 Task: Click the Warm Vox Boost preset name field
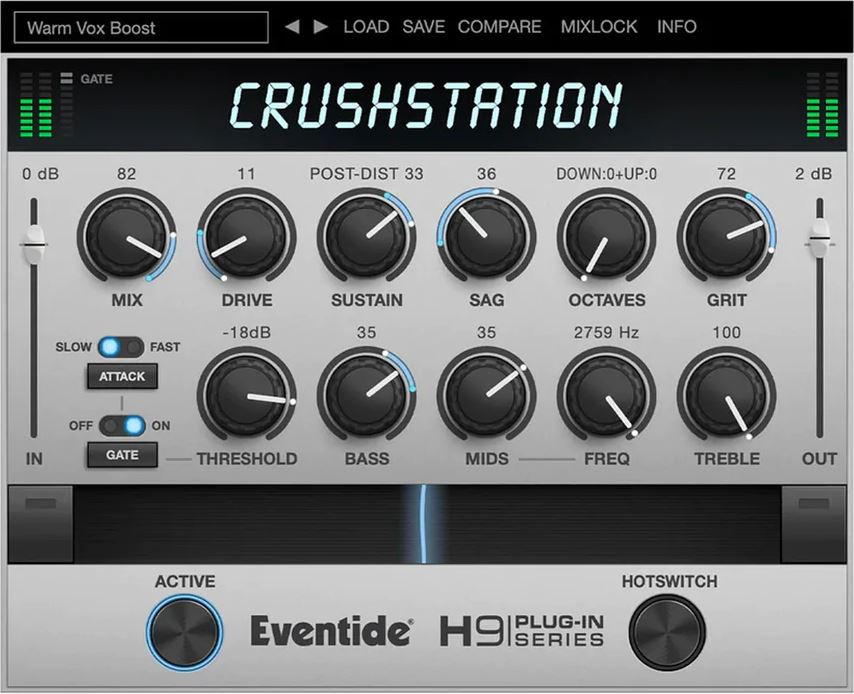point(141,27)
